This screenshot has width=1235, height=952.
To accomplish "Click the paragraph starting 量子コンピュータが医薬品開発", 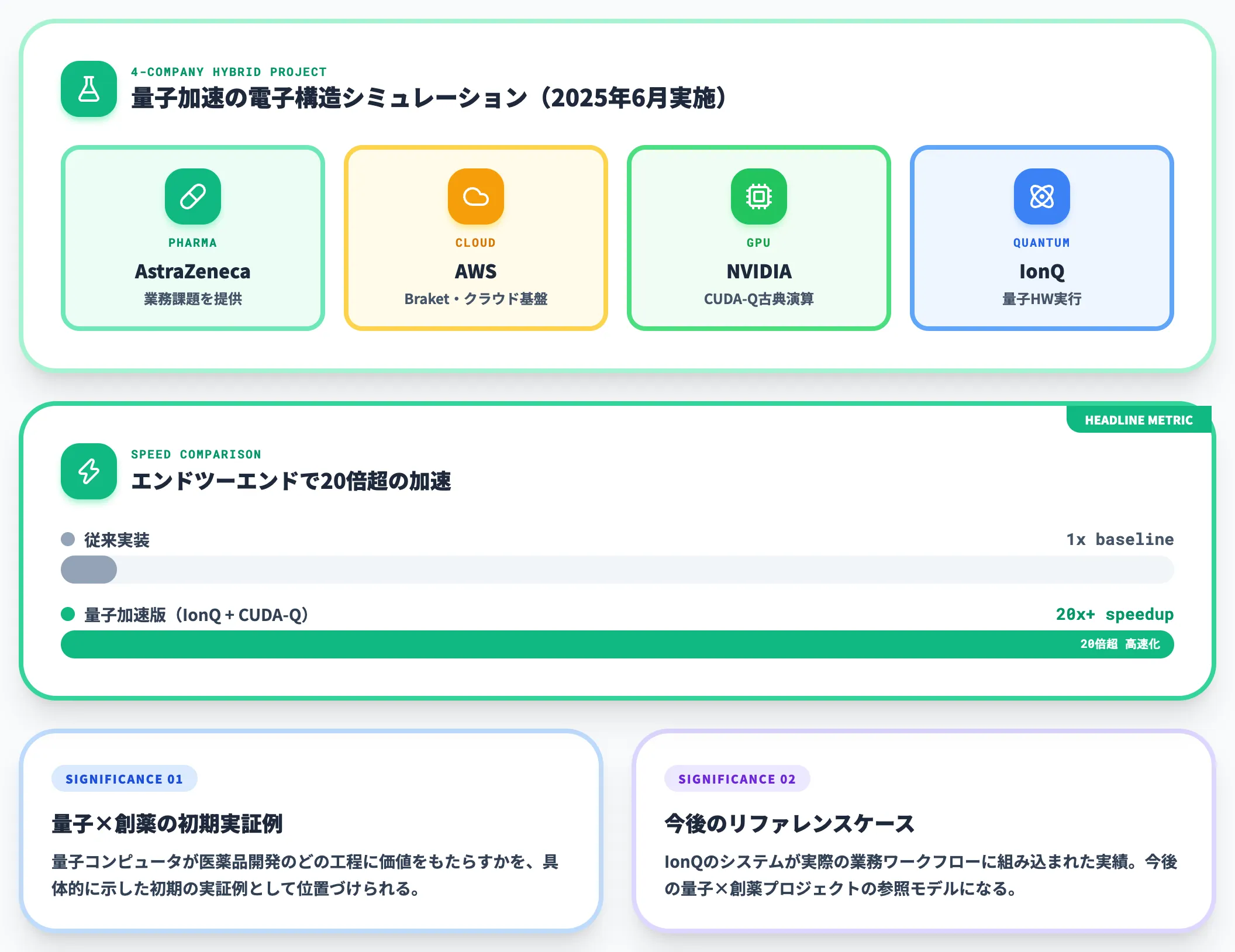I will click(305, 875).
